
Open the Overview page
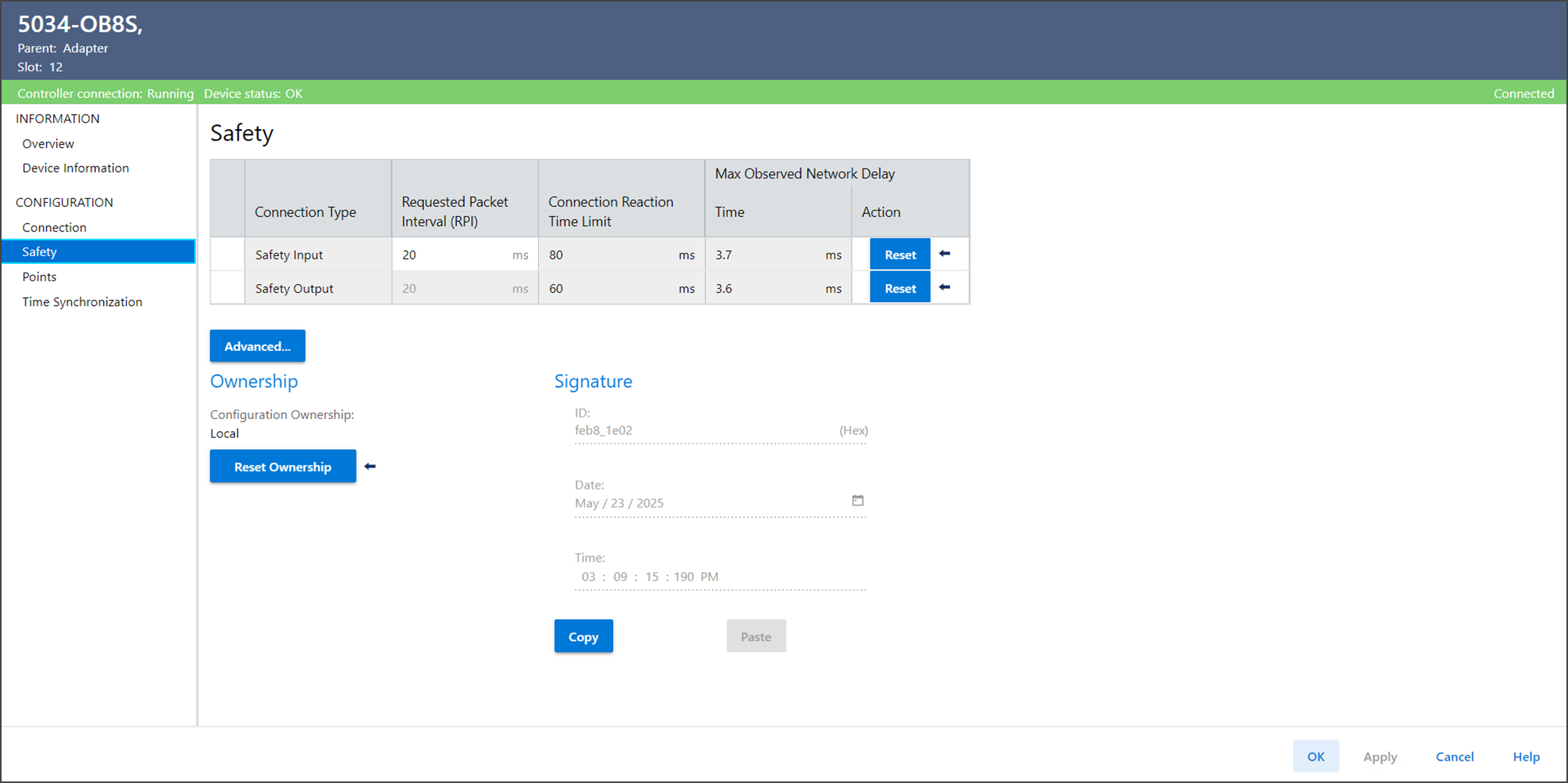pyautogui.click(x=48, y=143)
